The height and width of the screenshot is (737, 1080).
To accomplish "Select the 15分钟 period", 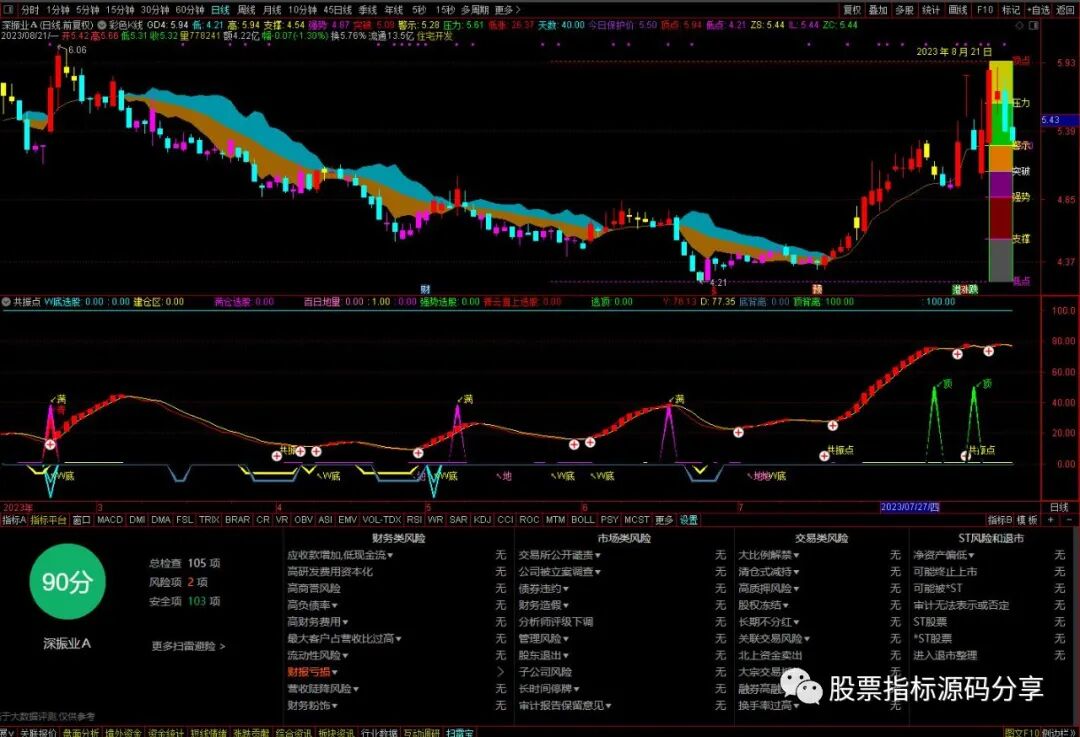I will (x=120, y=10).
